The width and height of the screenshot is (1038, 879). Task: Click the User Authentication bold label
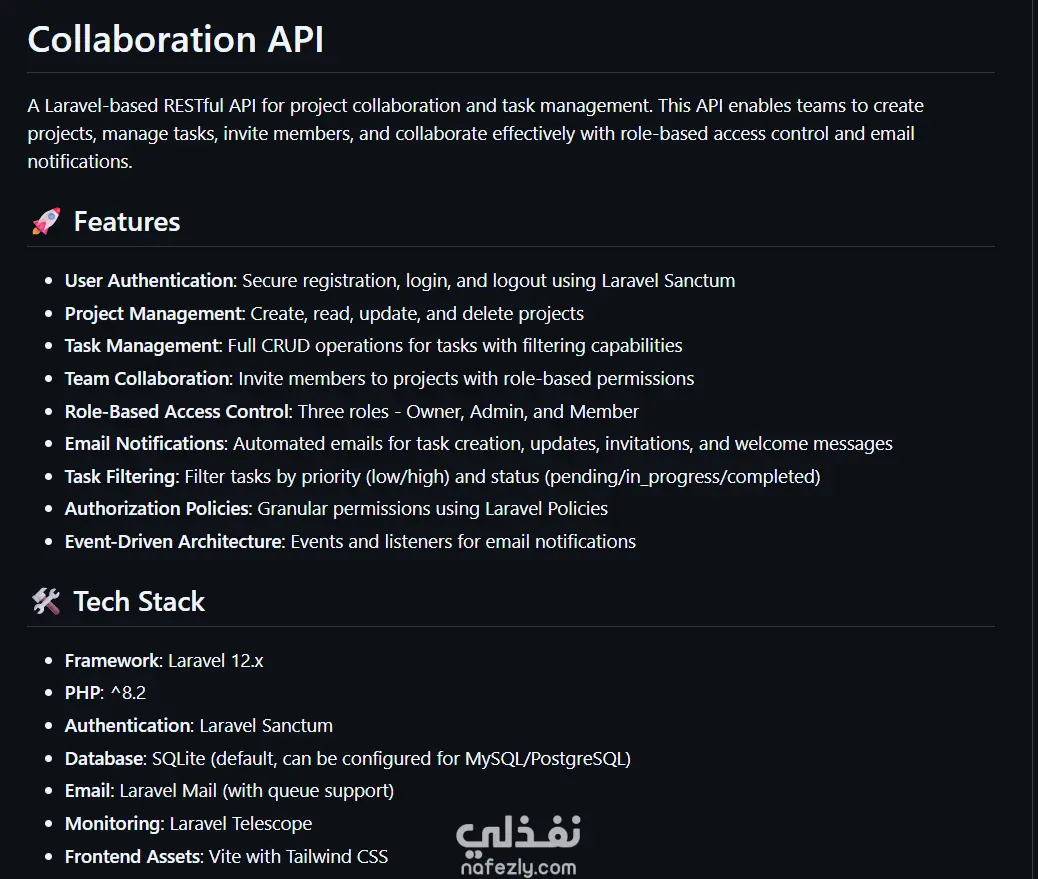point(149,281)
